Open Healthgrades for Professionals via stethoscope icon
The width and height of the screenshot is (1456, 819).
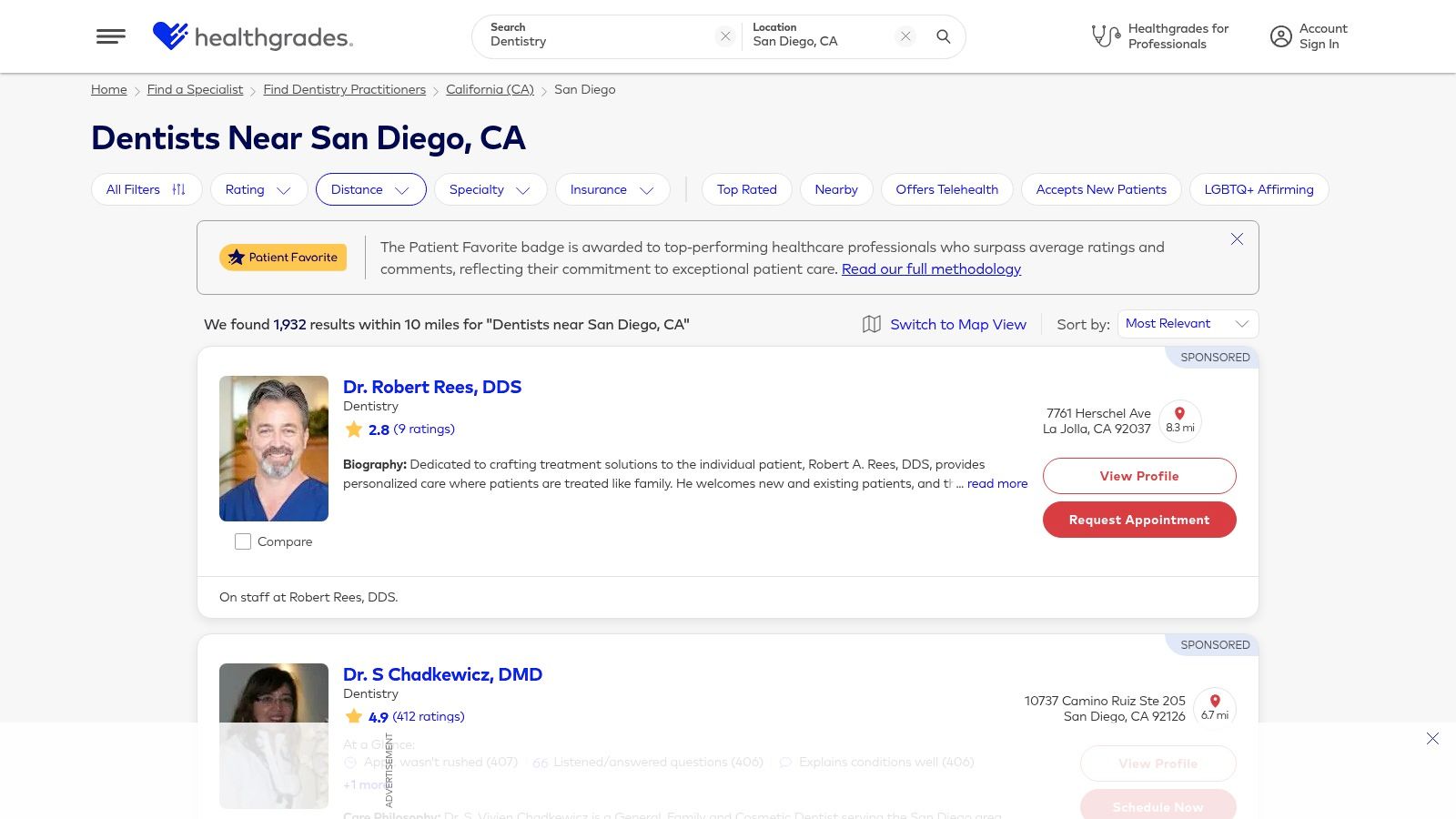[1104, 35]
